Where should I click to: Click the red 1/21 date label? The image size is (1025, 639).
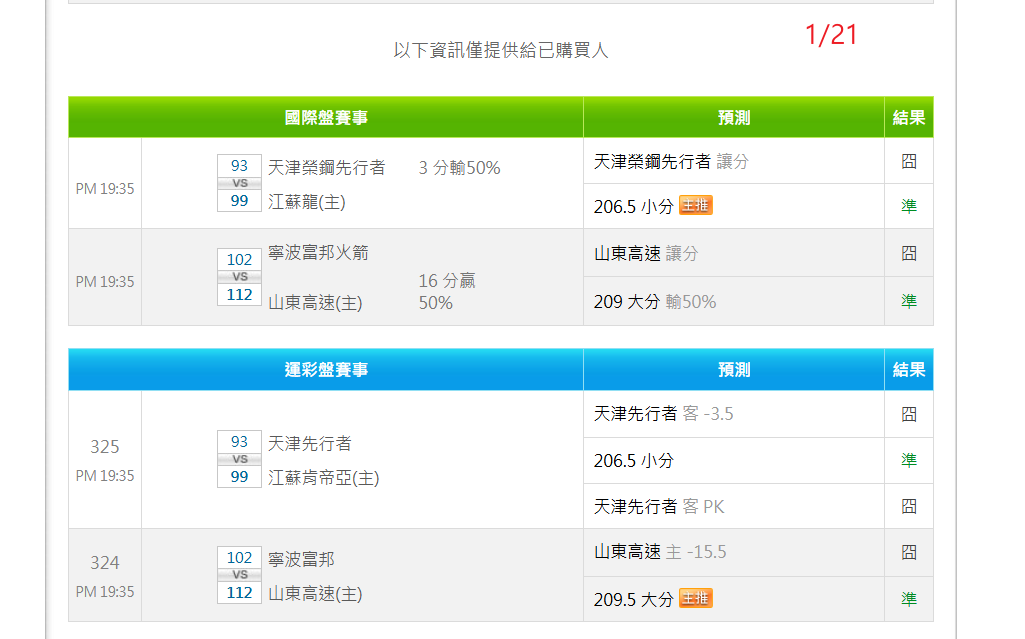(831, 35)
